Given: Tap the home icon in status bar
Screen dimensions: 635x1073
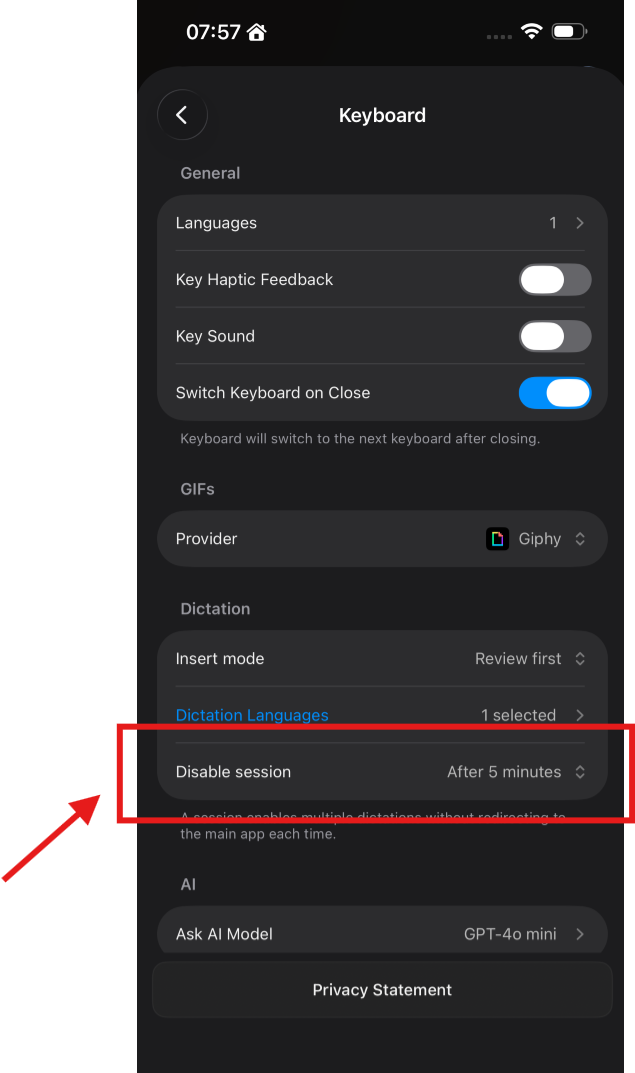Looking at the screenshot, I should 257,31.
